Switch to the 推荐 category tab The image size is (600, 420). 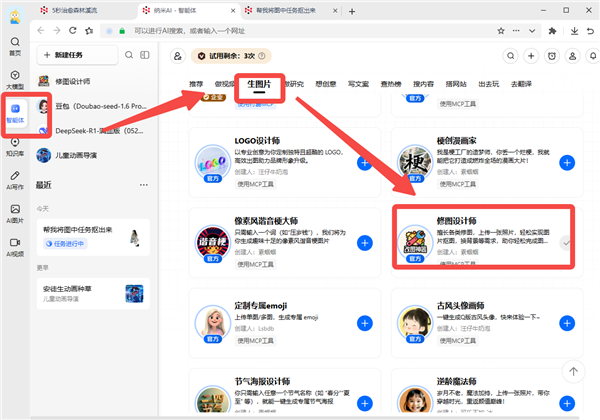click(x=196, y=84)
